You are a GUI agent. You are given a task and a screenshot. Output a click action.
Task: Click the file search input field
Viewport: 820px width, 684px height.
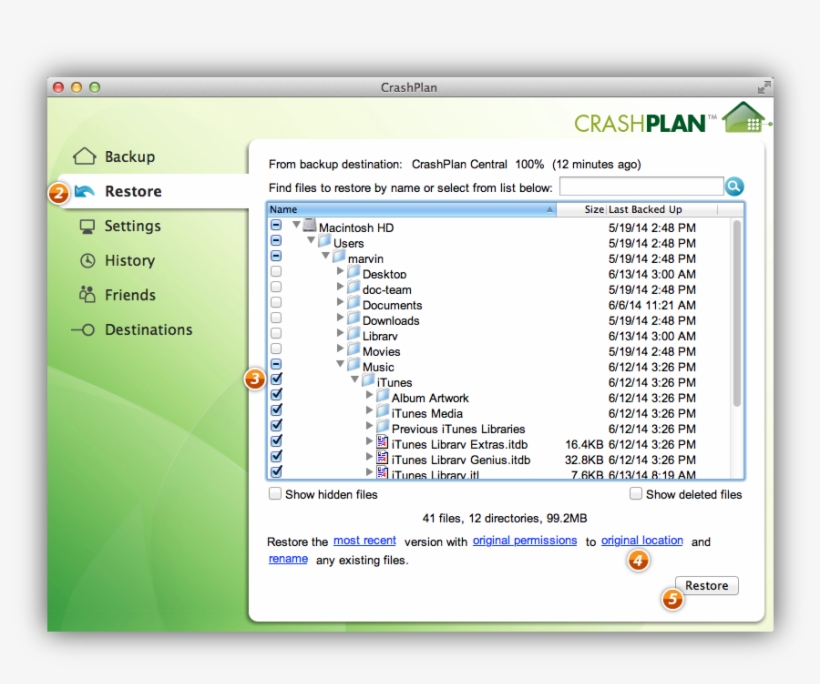pyautogui.click(x=640, y=186)
